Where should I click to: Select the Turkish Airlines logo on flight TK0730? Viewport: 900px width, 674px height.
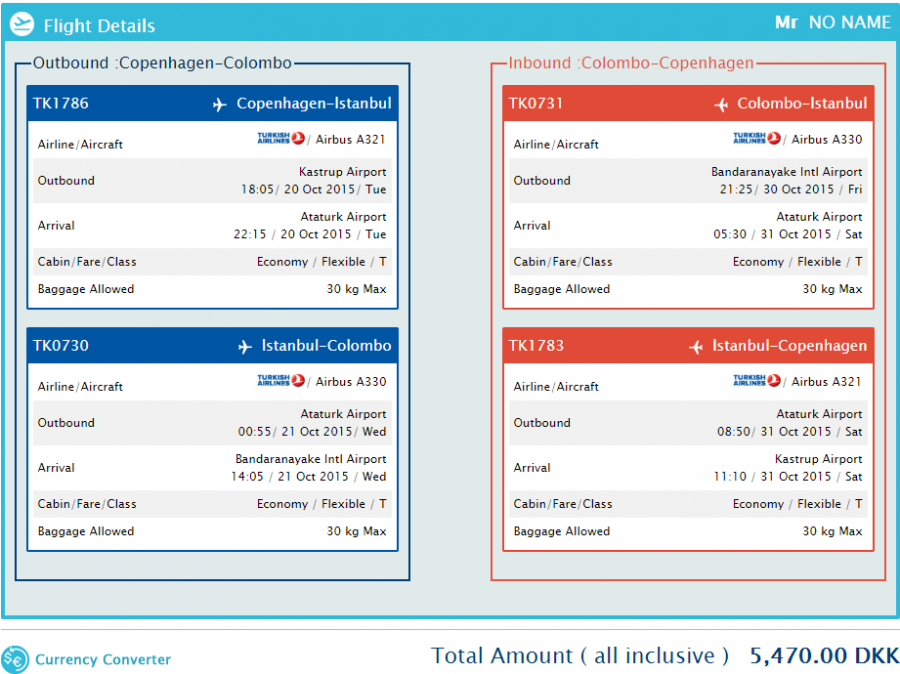pos(280,381)
